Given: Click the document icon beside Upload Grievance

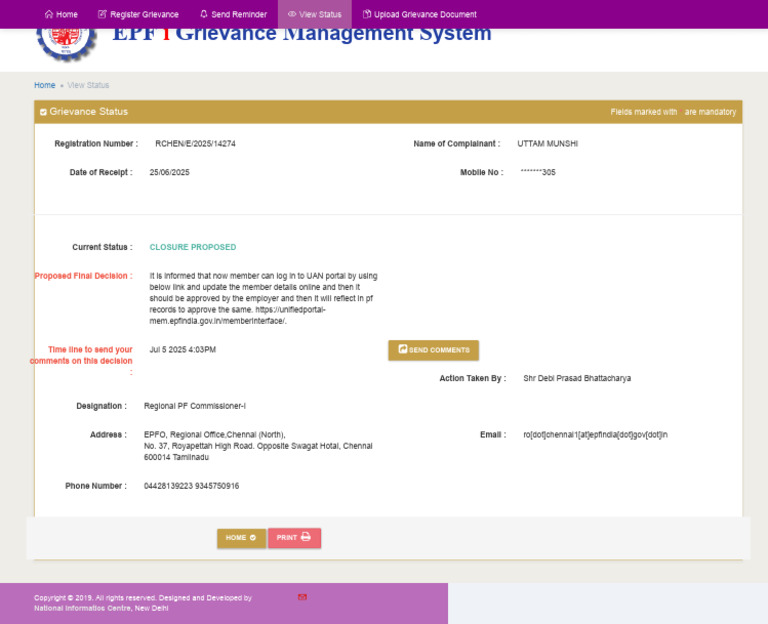Looking at the screenshot, I should click(x=366, y=14).
